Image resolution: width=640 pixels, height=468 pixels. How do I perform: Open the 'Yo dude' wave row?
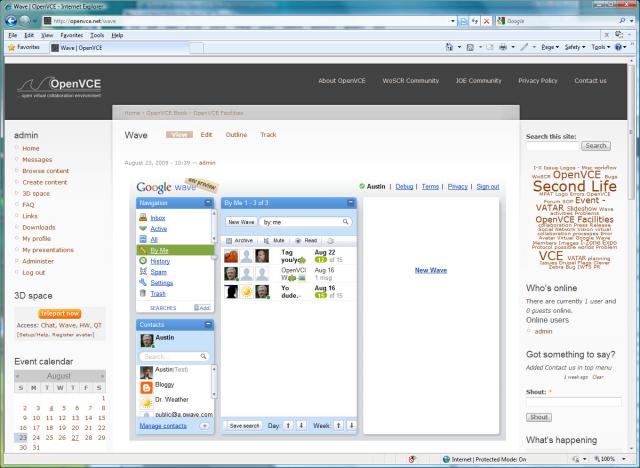pos(289,292)
